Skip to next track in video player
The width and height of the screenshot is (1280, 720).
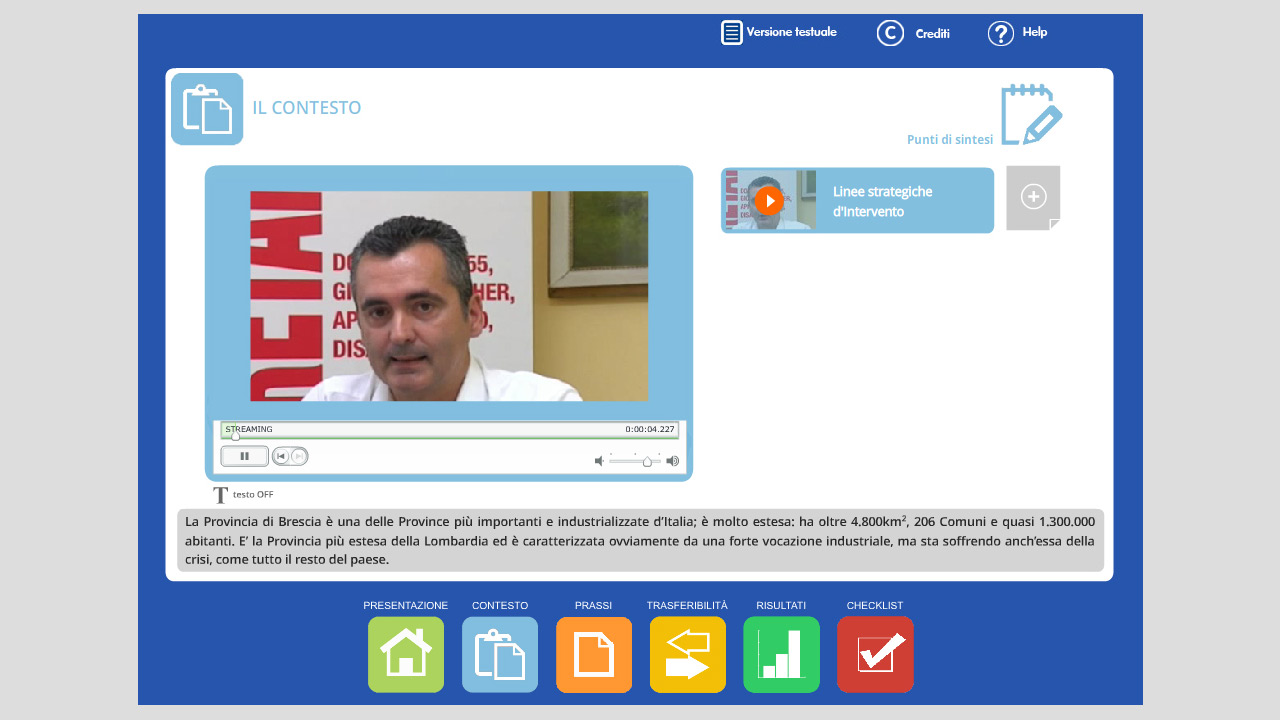pyautogui.click(x=298, y=456)
